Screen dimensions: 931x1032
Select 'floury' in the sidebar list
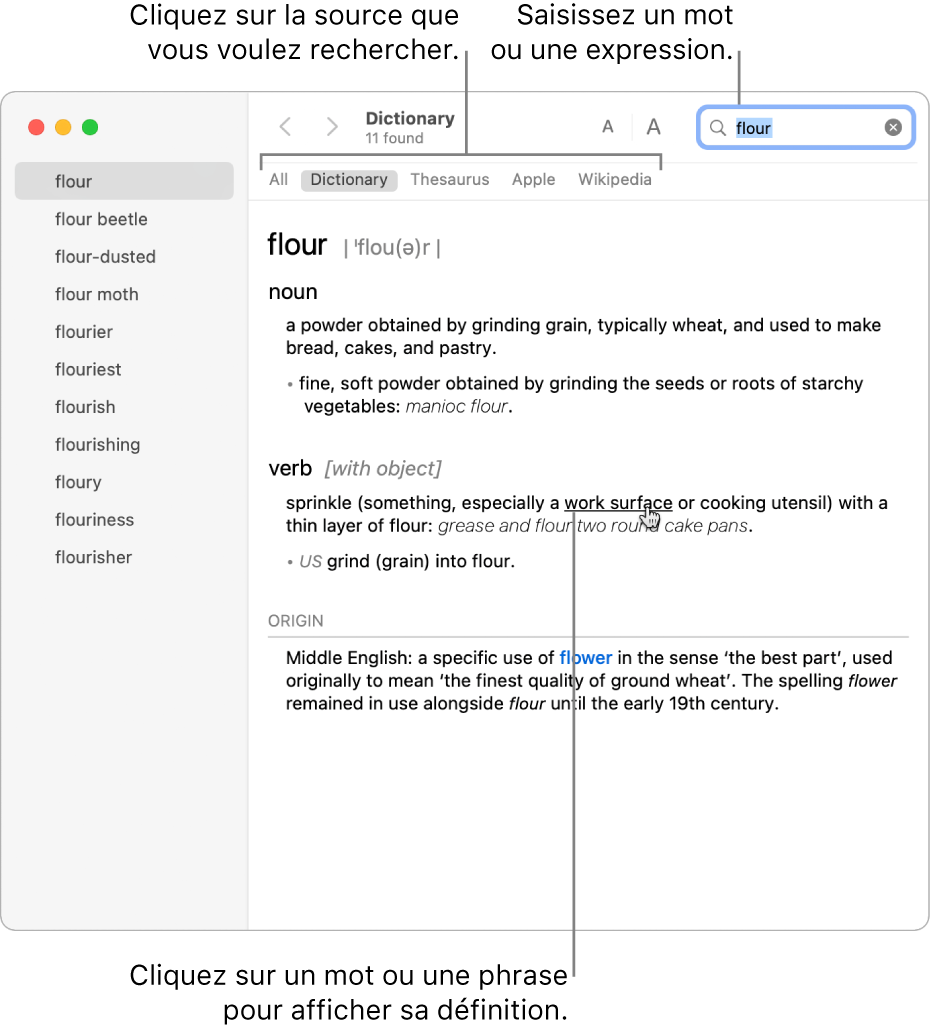(124, 482)
